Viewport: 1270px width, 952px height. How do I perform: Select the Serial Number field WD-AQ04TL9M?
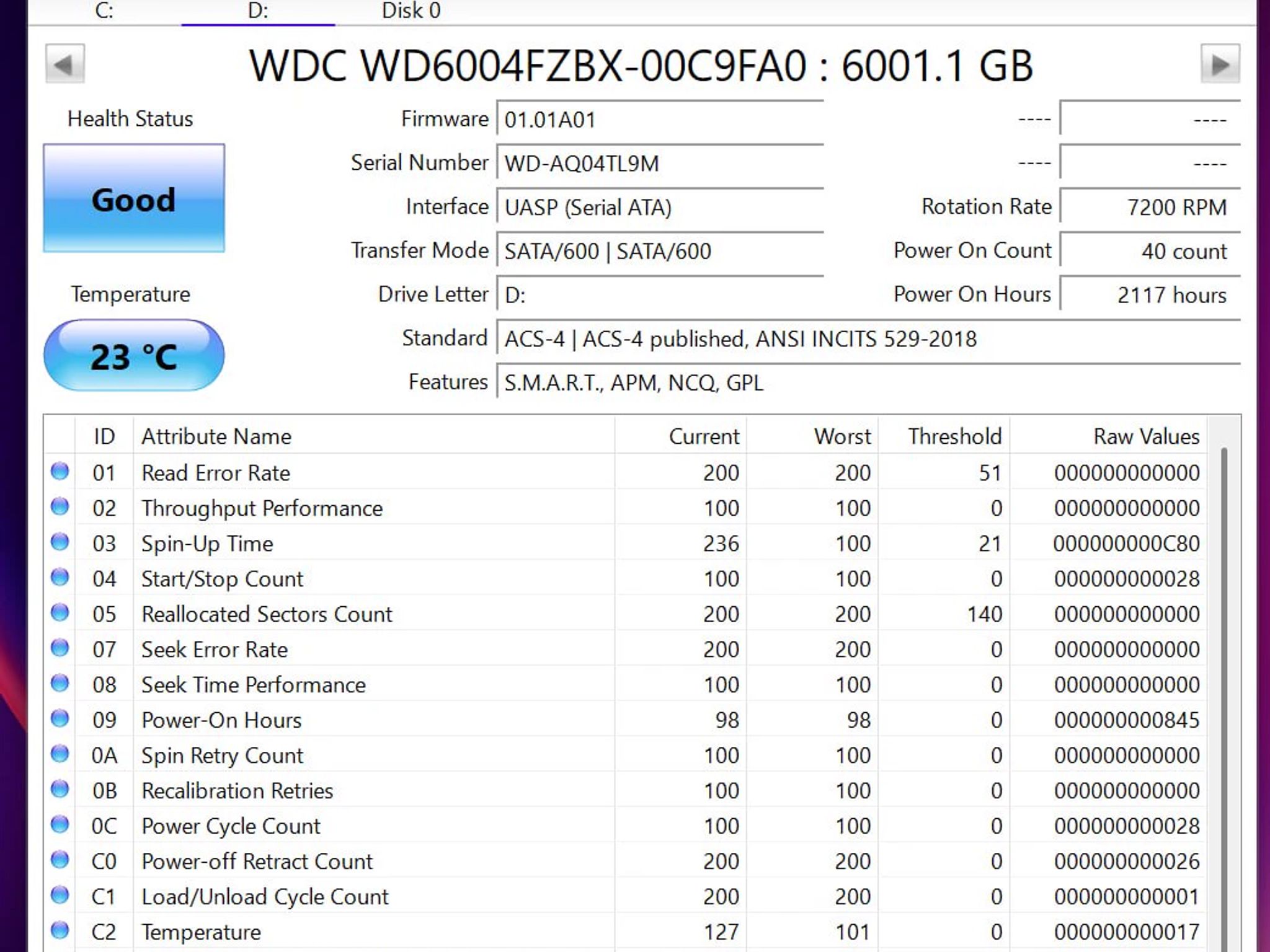(660, 163)
